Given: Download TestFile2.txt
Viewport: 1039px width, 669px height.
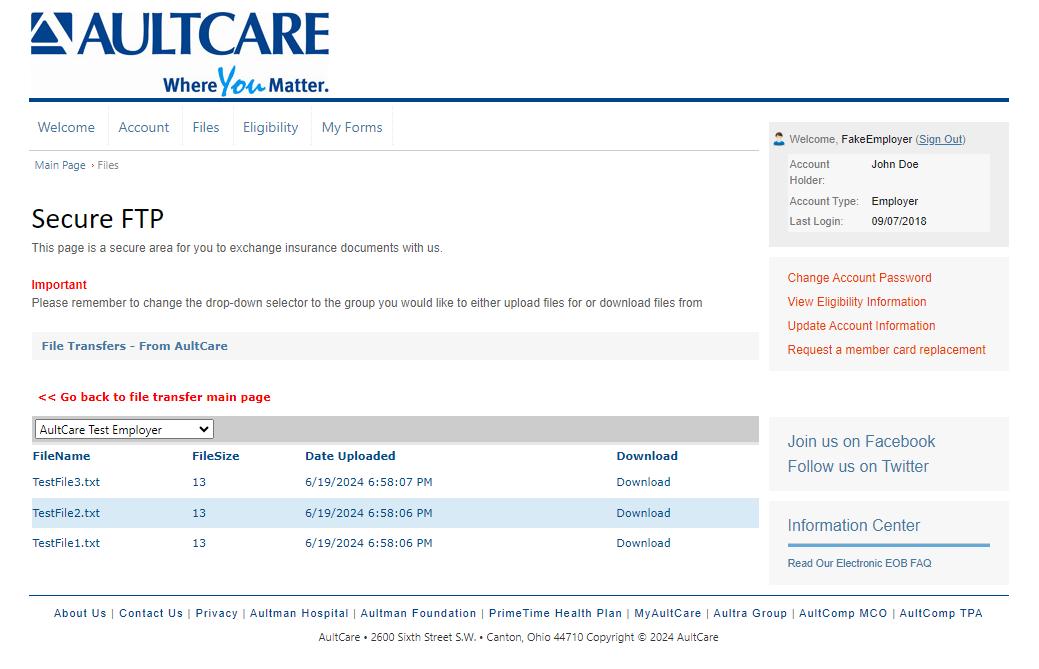Looking at the screenshot, I should pos(643,513).
